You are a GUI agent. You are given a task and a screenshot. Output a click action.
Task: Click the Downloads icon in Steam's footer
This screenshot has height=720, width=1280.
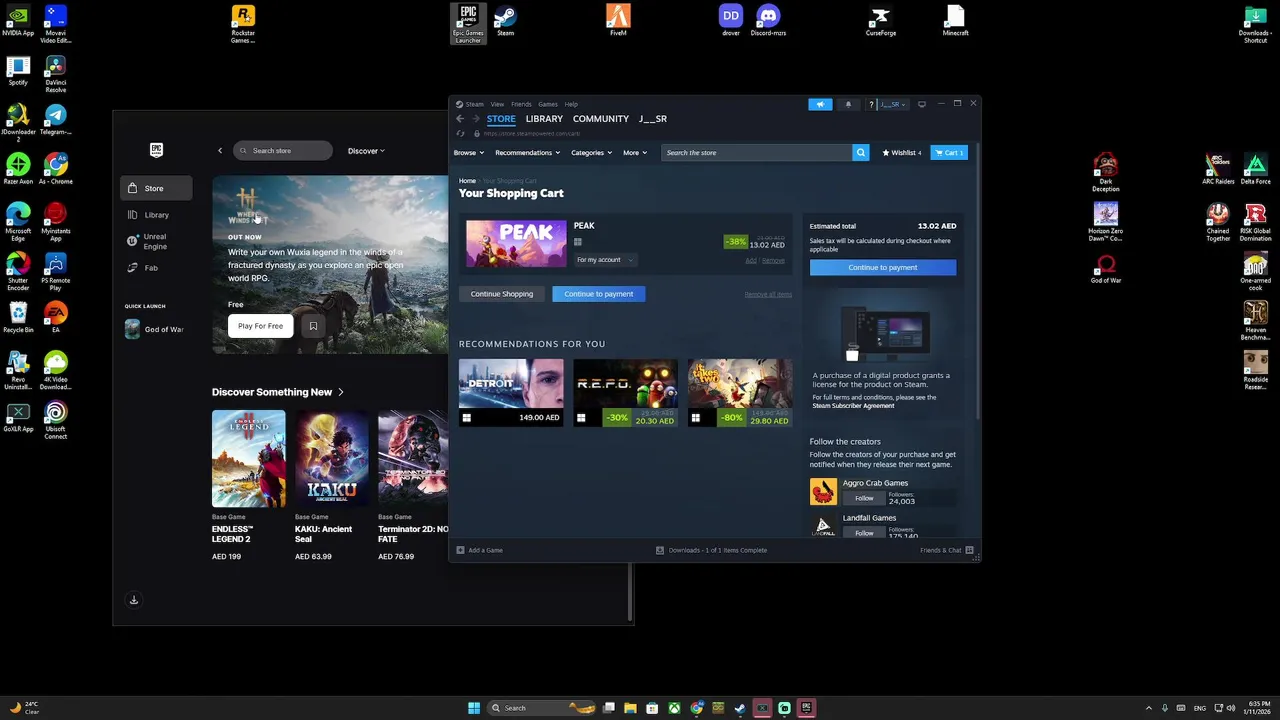660,550
